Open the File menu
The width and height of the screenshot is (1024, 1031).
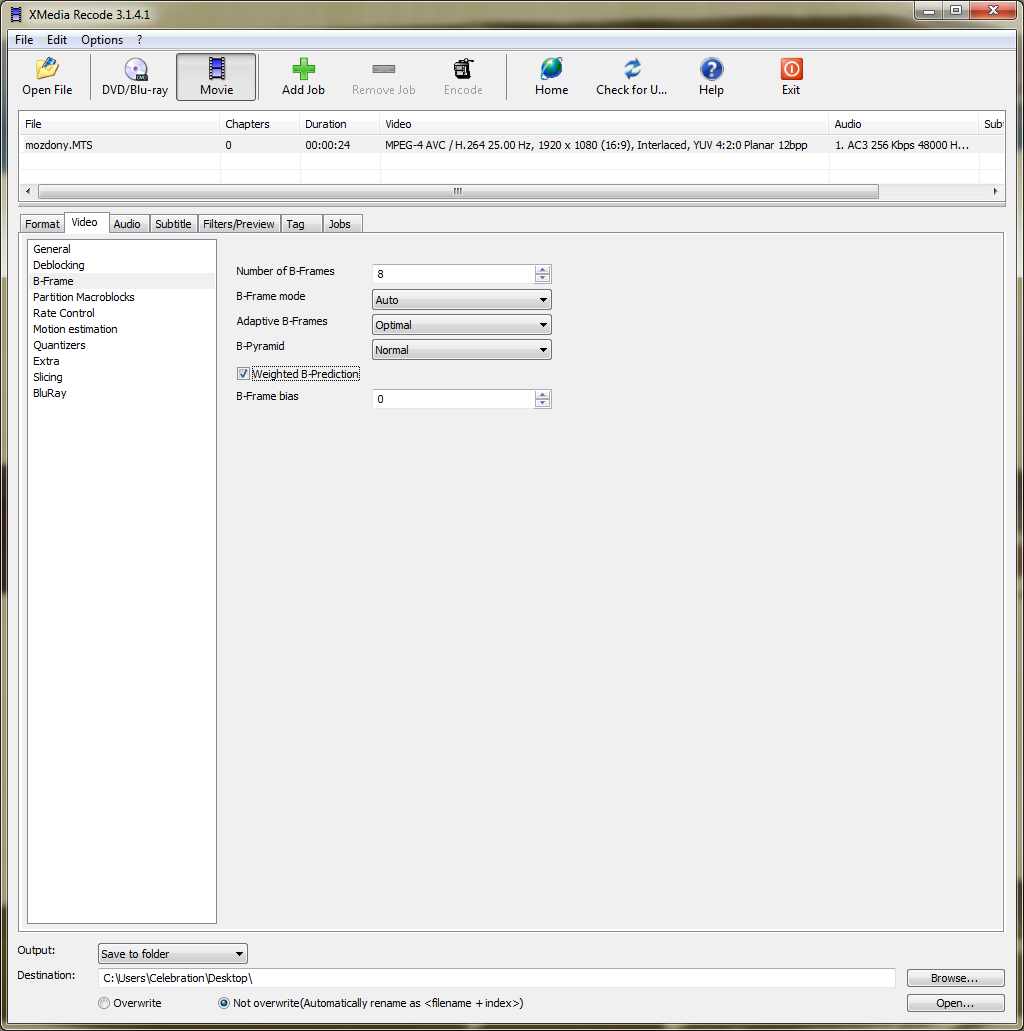pyautogui.click(x=24, y=39)
